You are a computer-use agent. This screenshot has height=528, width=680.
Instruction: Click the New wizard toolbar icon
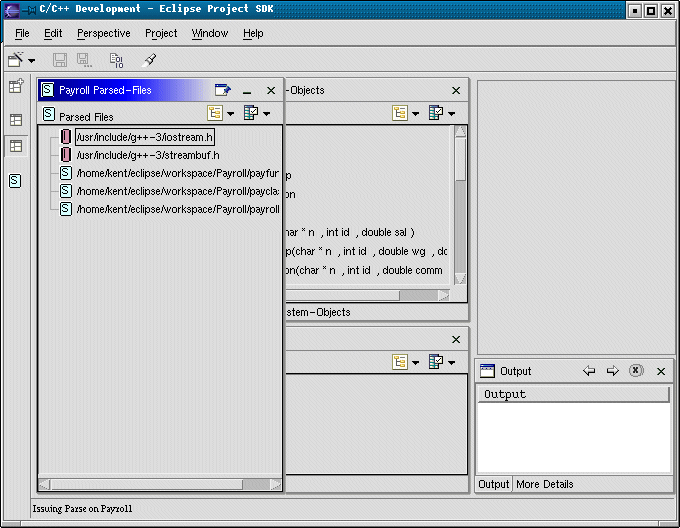click(16, 61)
